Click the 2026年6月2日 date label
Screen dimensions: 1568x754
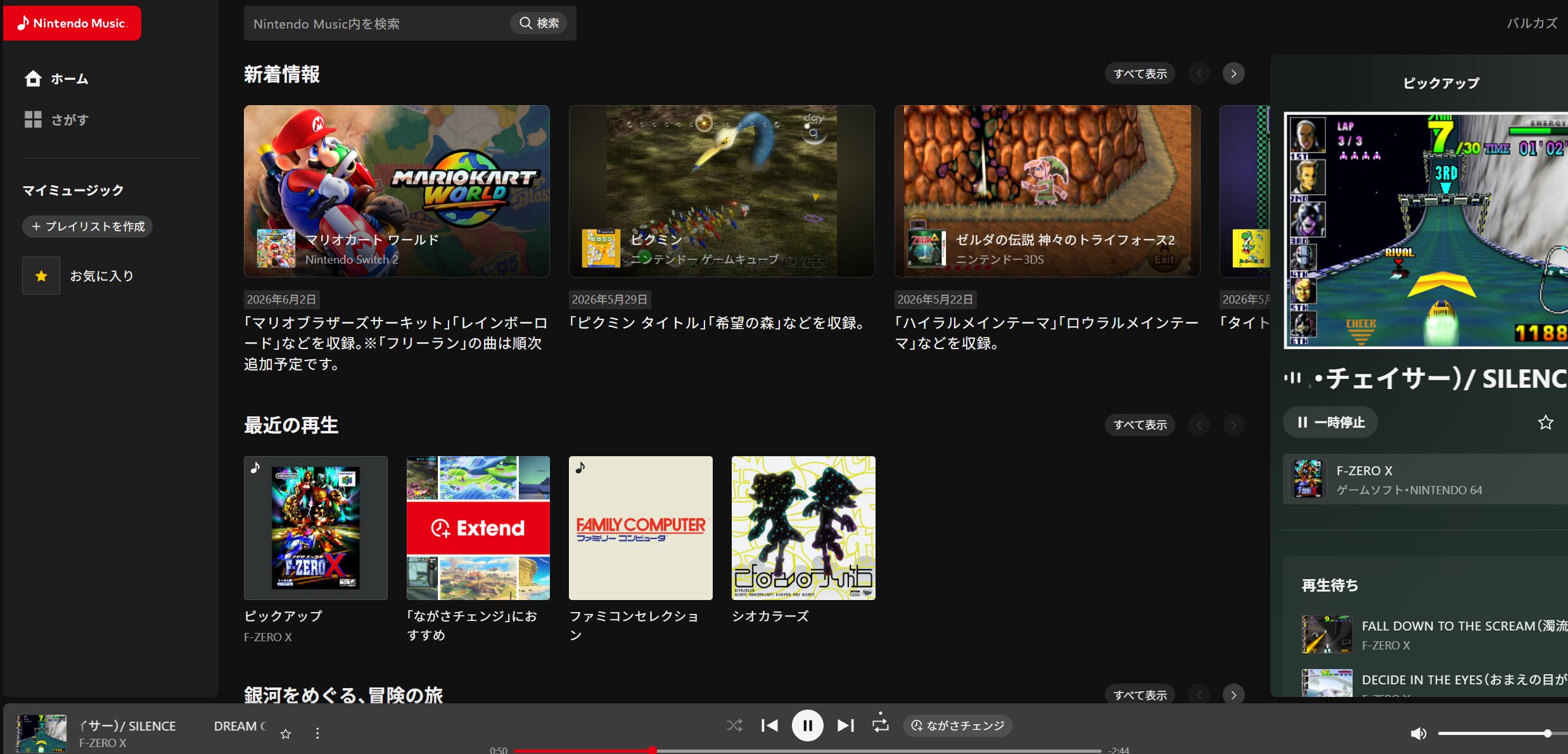tap(281, 299)
